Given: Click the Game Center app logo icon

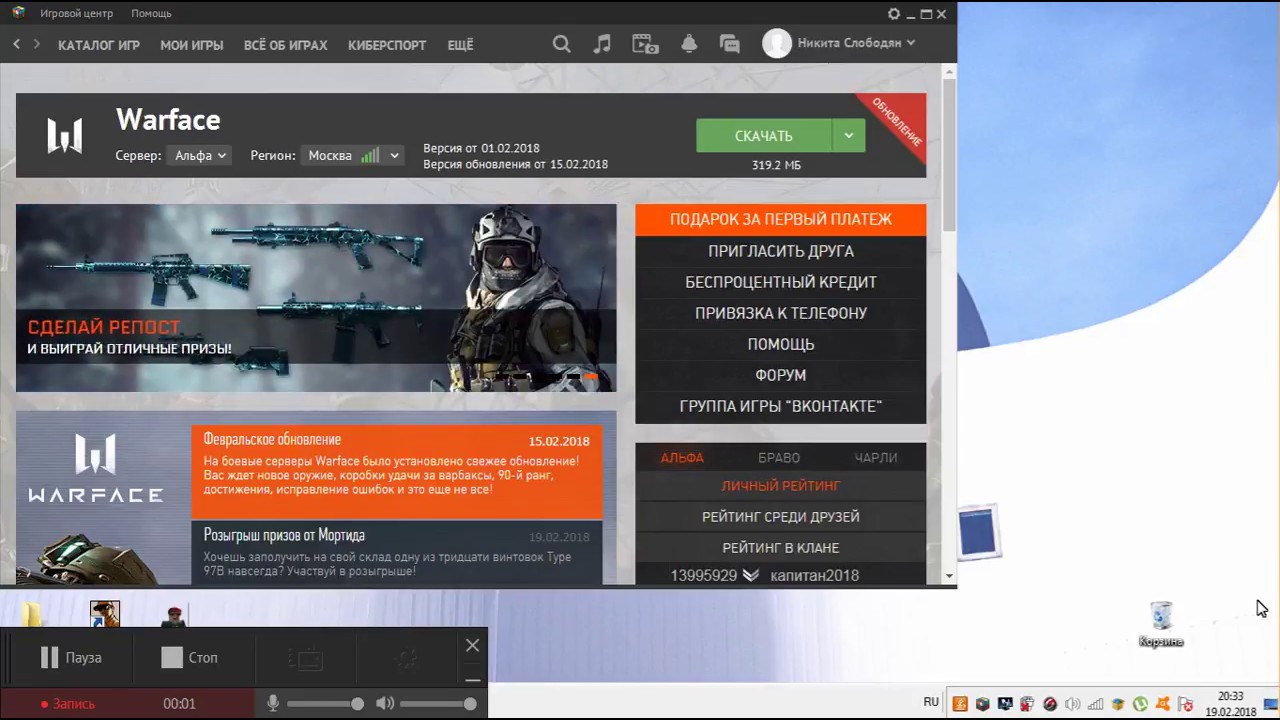Looking at the screenshot, I should pos(18,13).
